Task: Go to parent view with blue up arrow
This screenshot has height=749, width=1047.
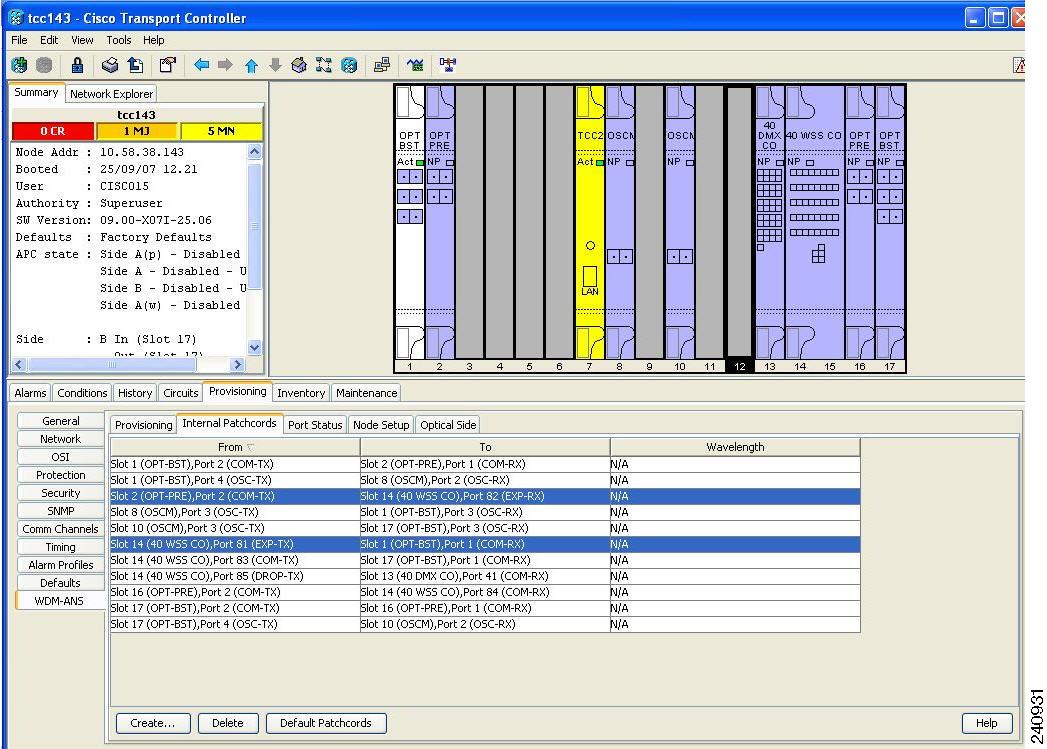Action: (251, 65)
